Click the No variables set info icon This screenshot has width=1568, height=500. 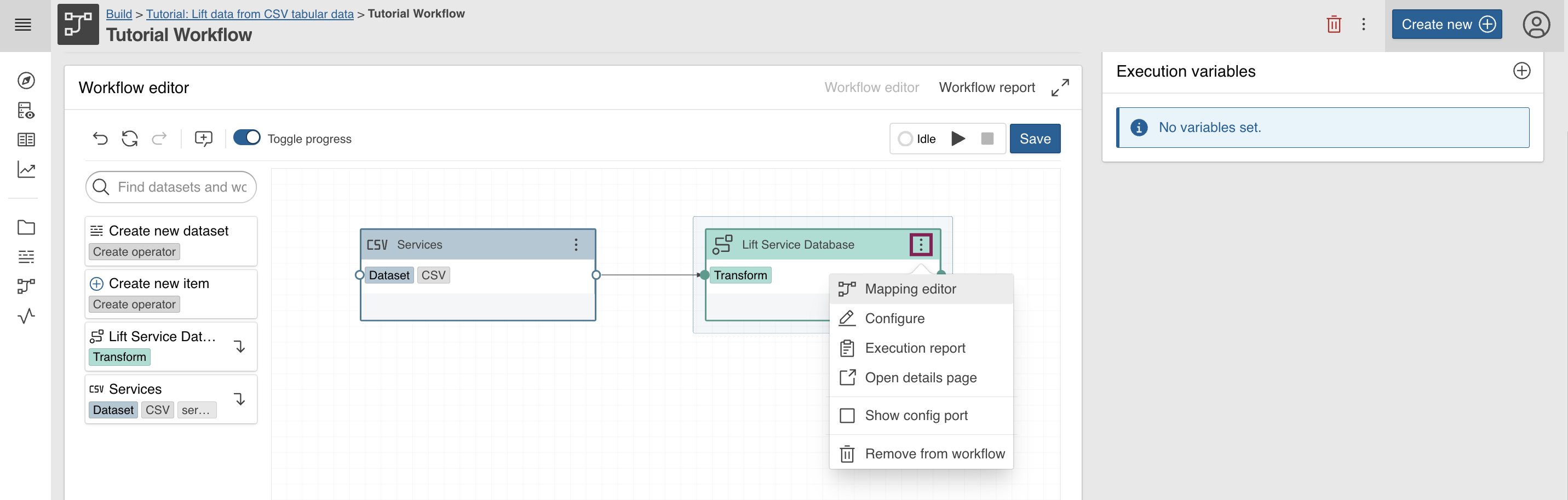click(1138, 128)
